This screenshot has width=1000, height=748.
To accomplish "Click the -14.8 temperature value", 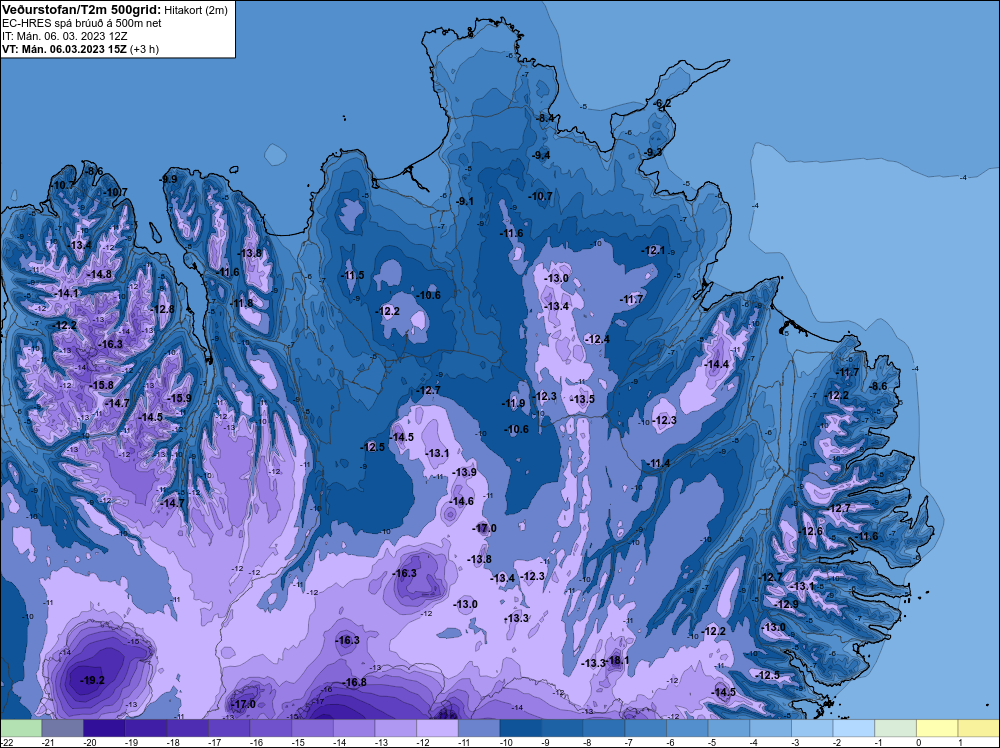I will pos(99,274).
